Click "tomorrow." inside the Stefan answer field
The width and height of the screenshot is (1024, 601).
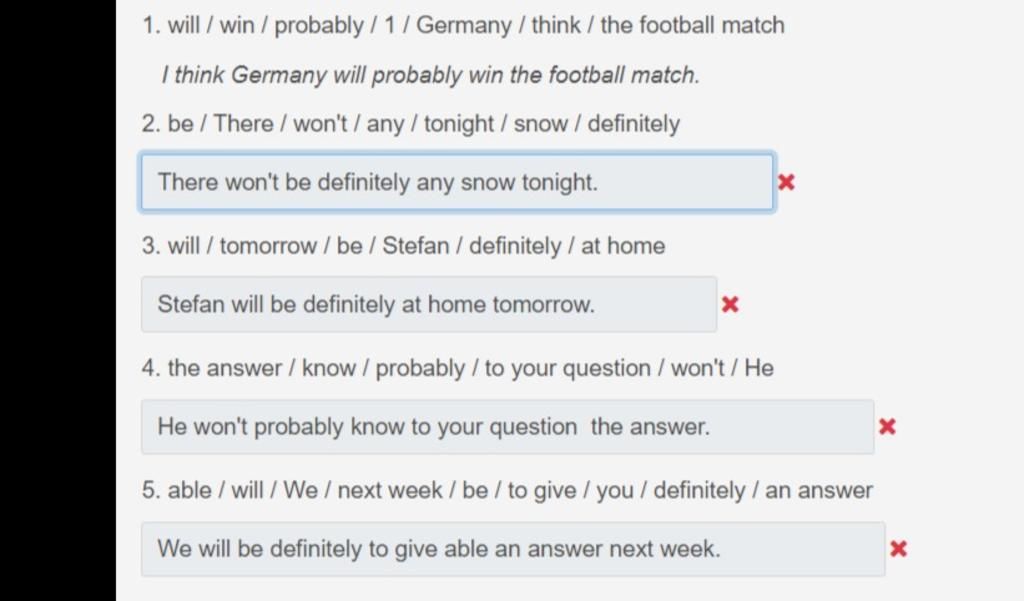[541, 305]
